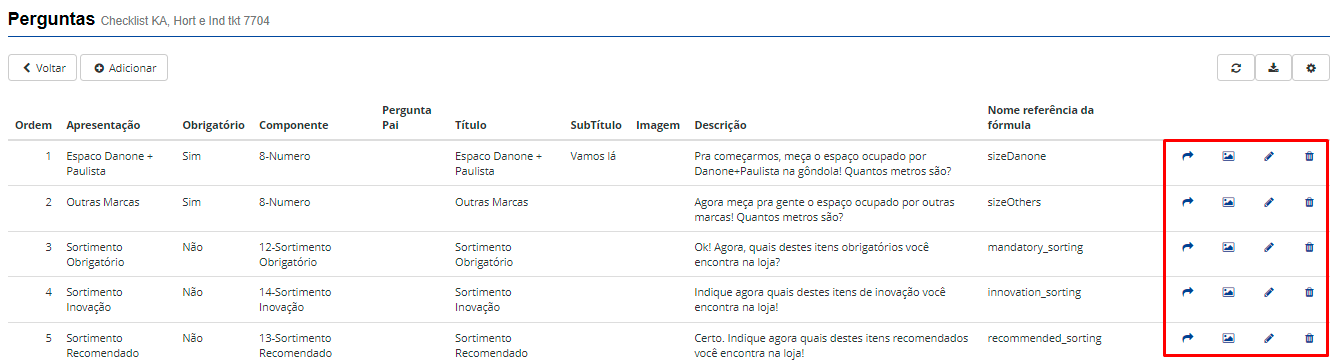Click share arrow for Sortimento Recomendado row
This screenshot has width=1335, height=362.
(x=1188, y=338)
